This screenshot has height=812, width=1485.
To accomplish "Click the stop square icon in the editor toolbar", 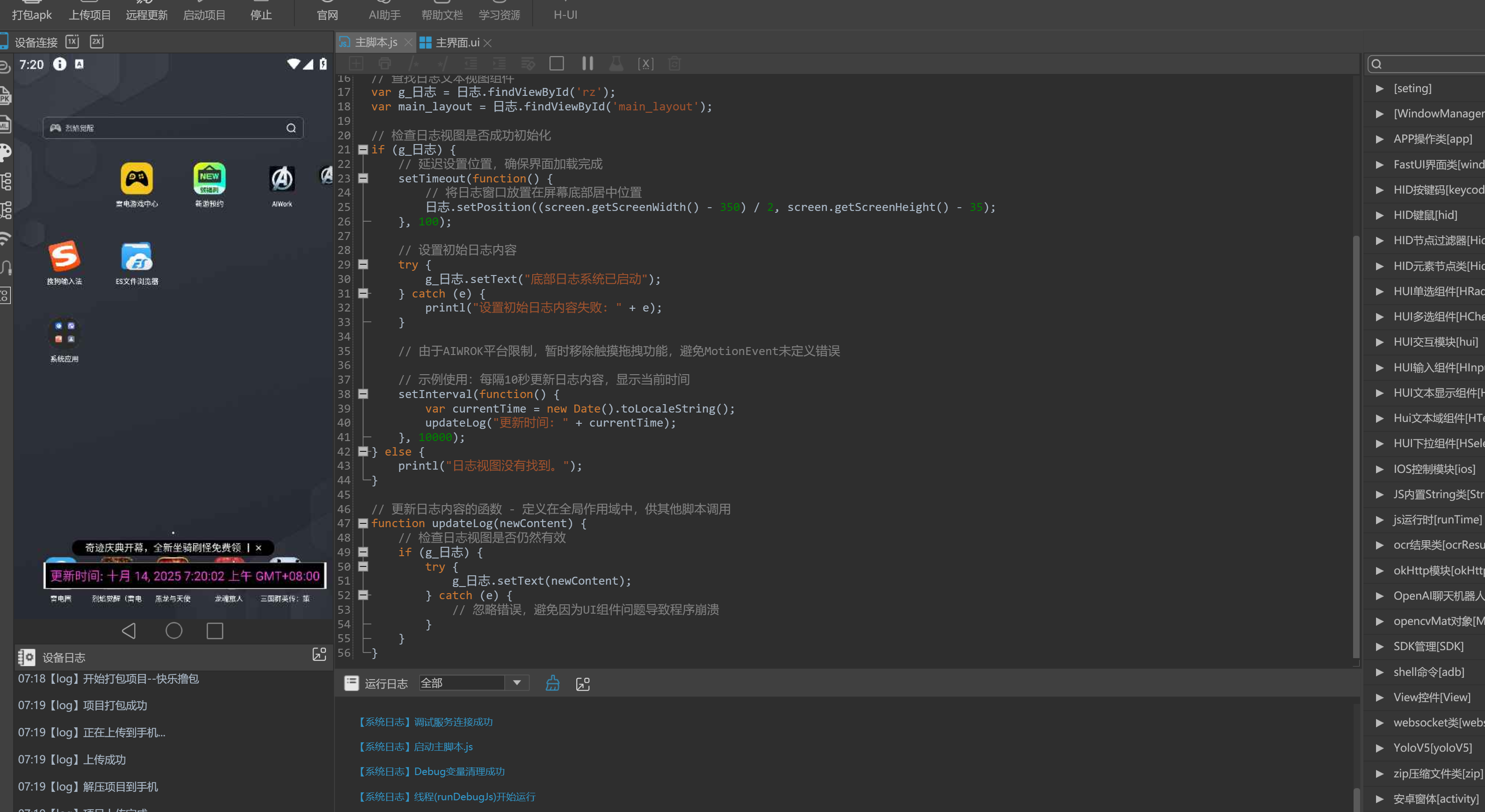I will (556, 64).
